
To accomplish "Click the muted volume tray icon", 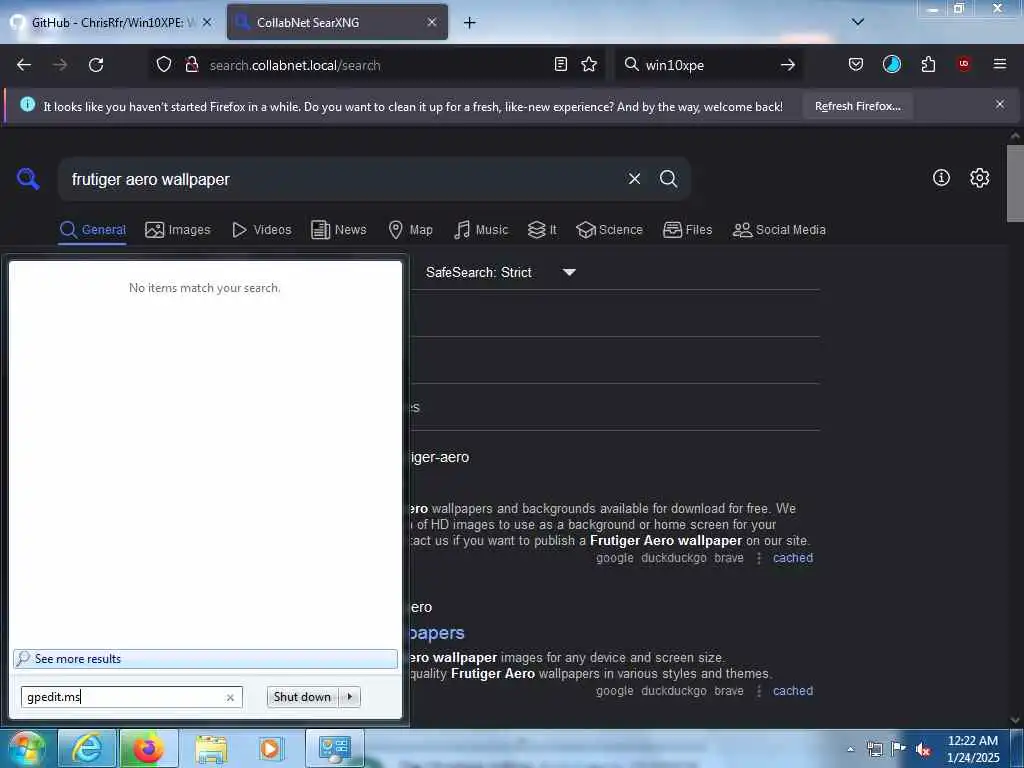I will [923, 749].
